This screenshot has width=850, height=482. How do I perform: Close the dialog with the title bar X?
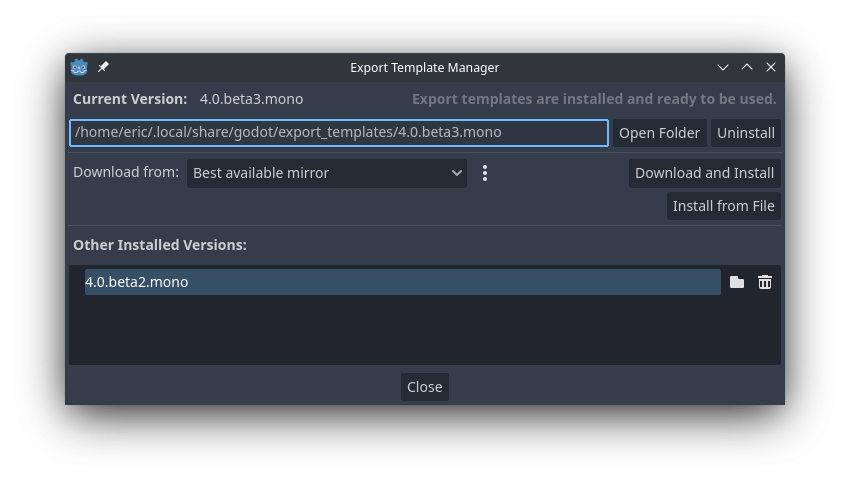point(771,67)
